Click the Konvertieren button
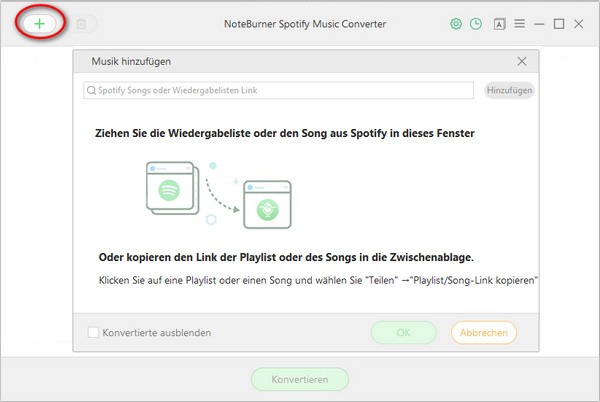Screen dimensions: 600x402 300,379
